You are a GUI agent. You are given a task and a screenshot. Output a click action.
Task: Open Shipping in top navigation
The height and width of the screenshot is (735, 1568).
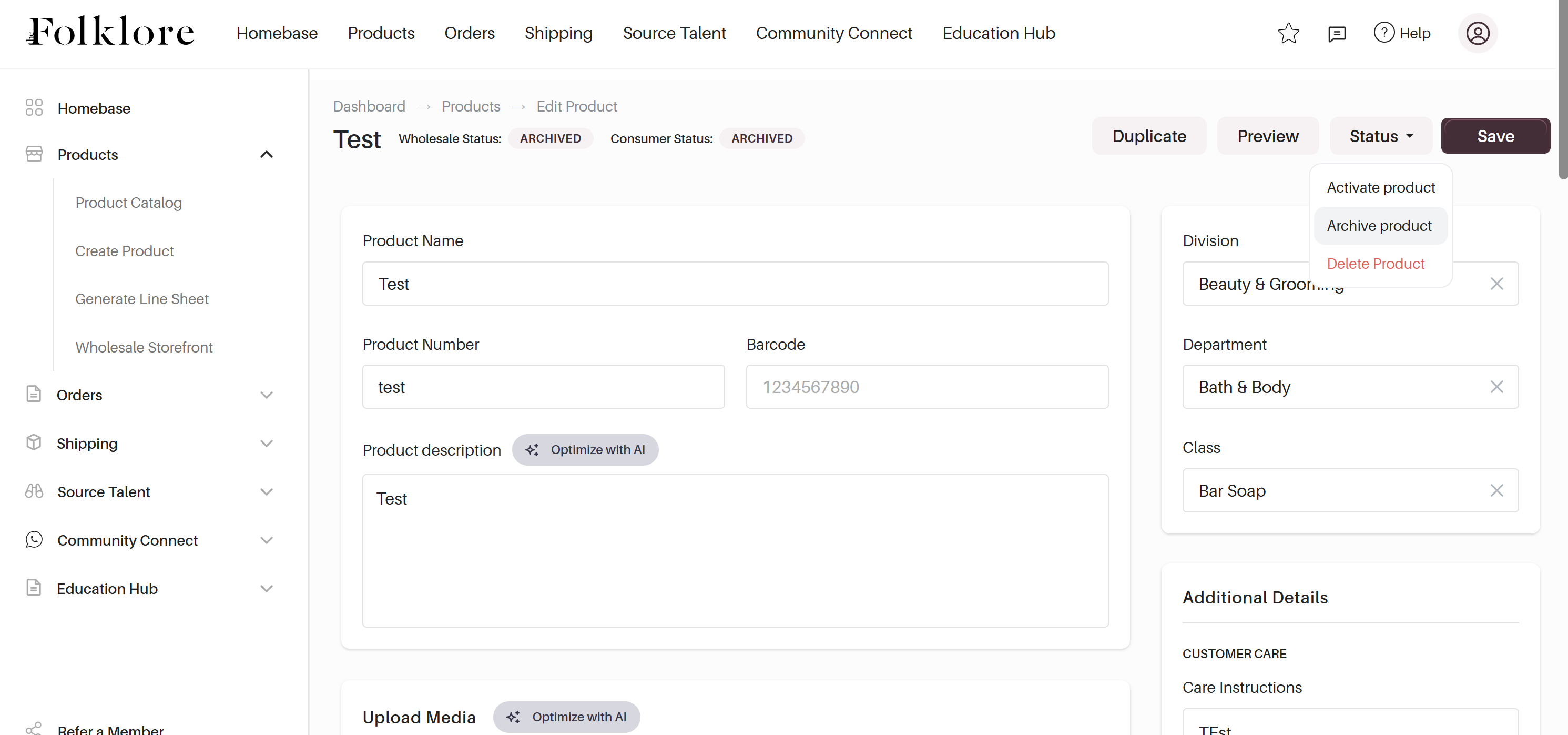point(558,33)
